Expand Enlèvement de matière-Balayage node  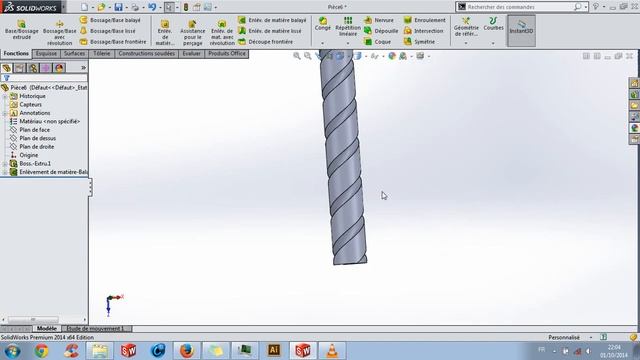[5, 172]
